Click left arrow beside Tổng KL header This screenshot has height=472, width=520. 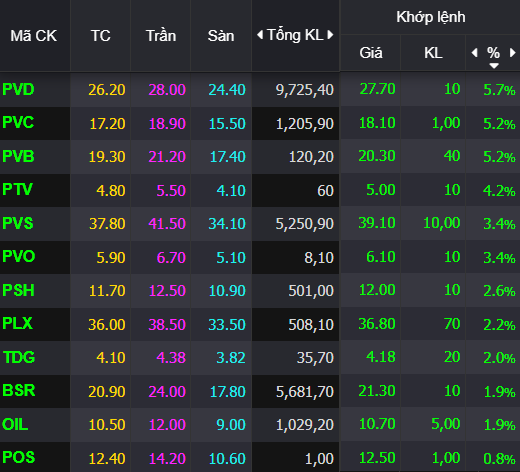point(260,35)
